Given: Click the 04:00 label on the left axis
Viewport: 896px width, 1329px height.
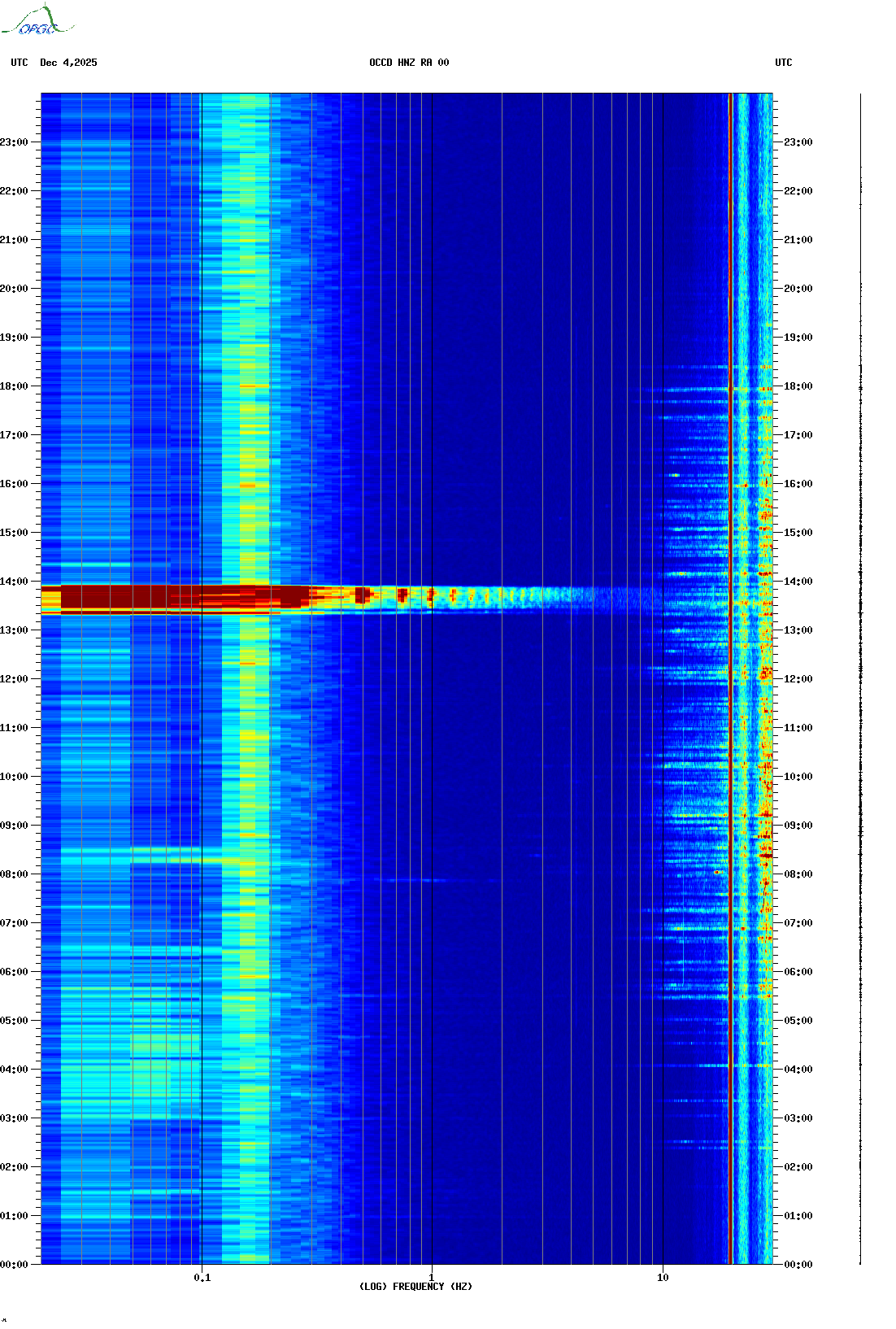Looking at the screenshot, I should 14,1070.
